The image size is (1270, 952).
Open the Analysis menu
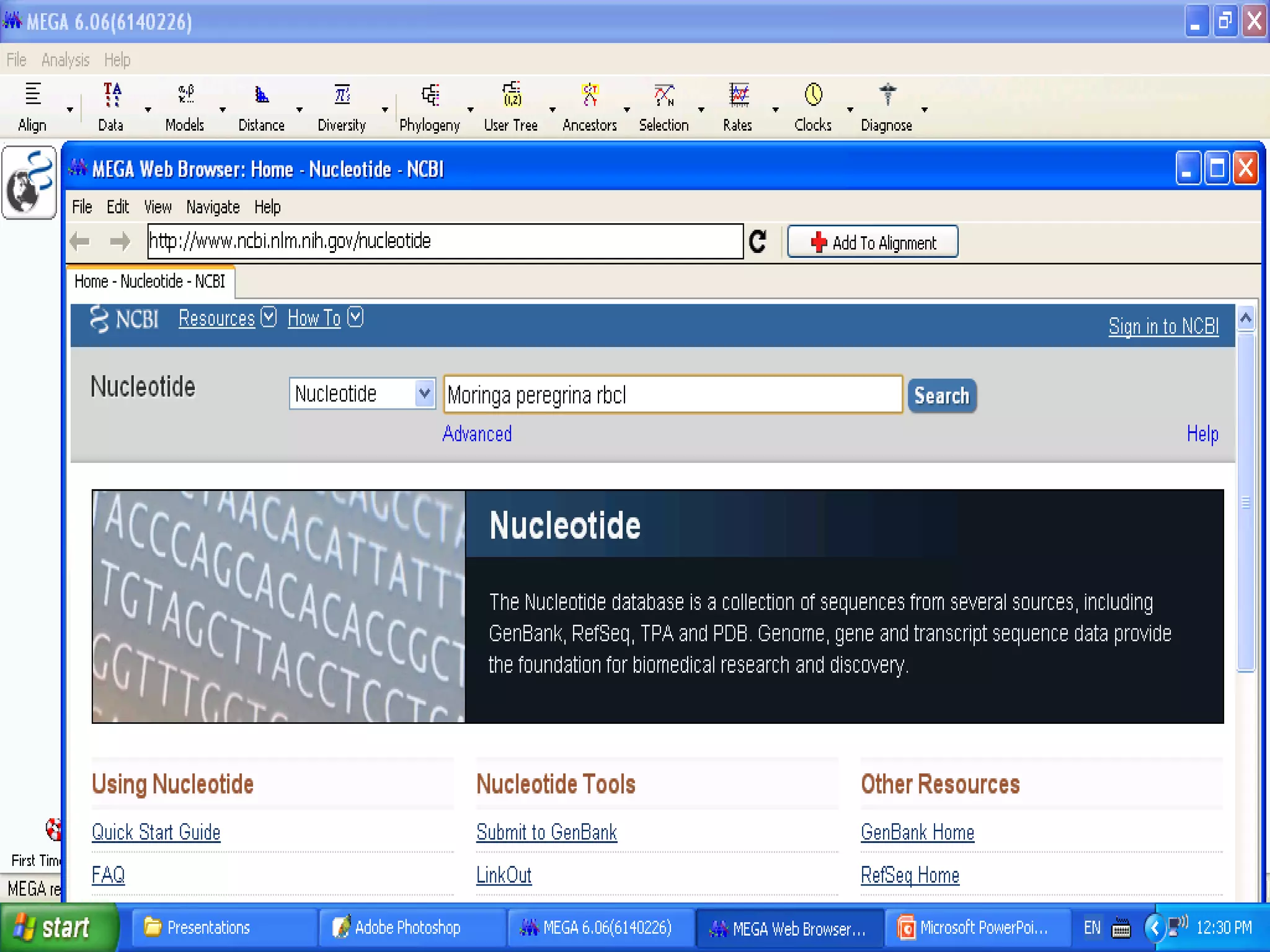click(x=65, y=60)
